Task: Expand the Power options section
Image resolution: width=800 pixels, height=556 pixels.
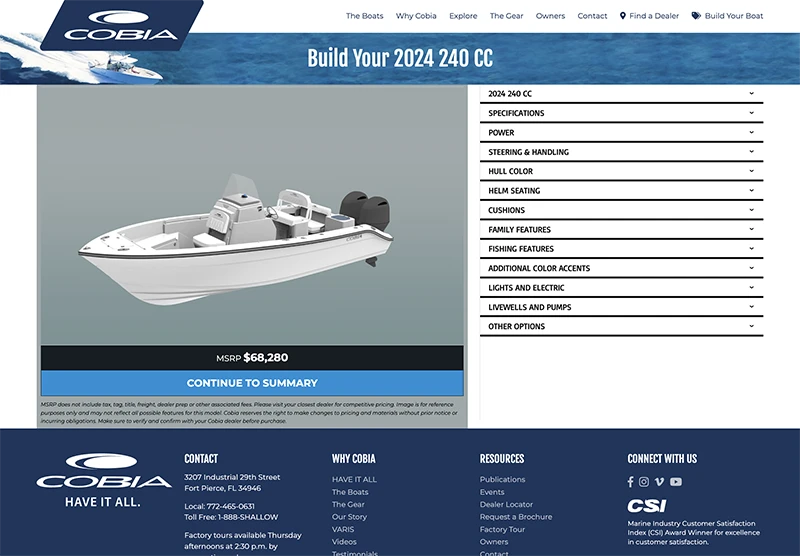Action: (x=621, y=133)
